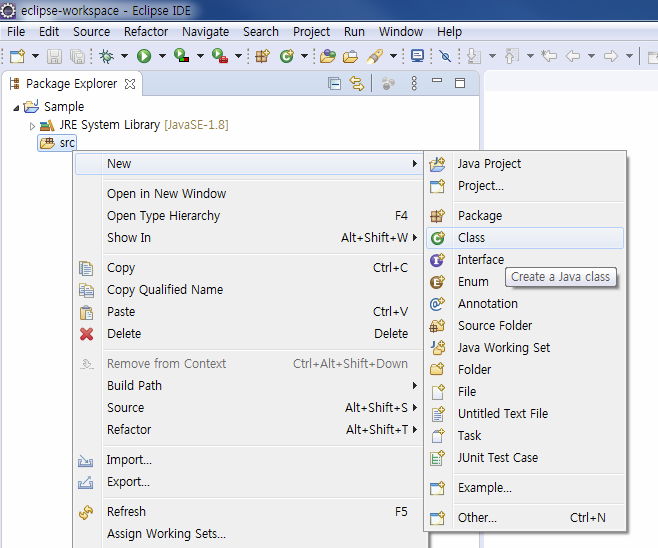Click the Forward navigation arrow icon
Image resolution: width=658 pixels, height=548 pixels.
coord(611,56)
